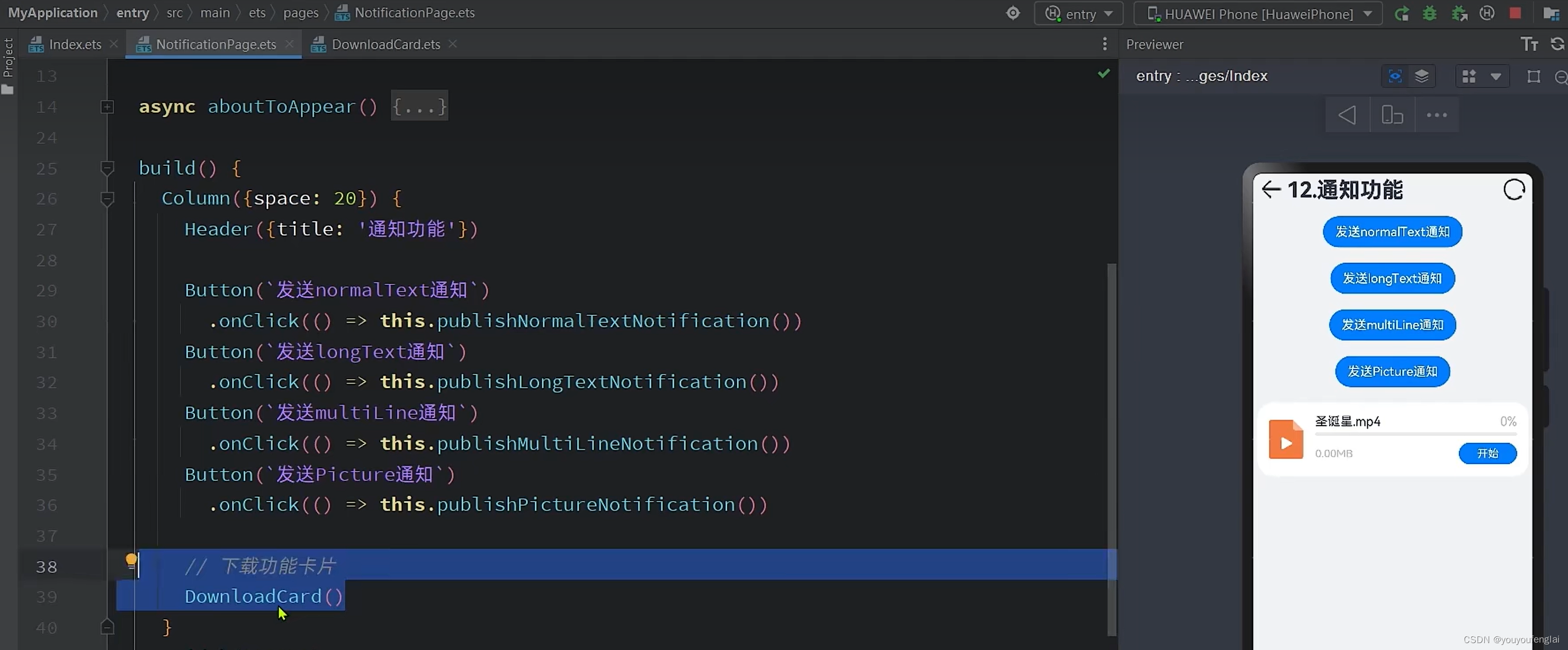Open the HUAWEI Phone device selector

(1258, 13)
